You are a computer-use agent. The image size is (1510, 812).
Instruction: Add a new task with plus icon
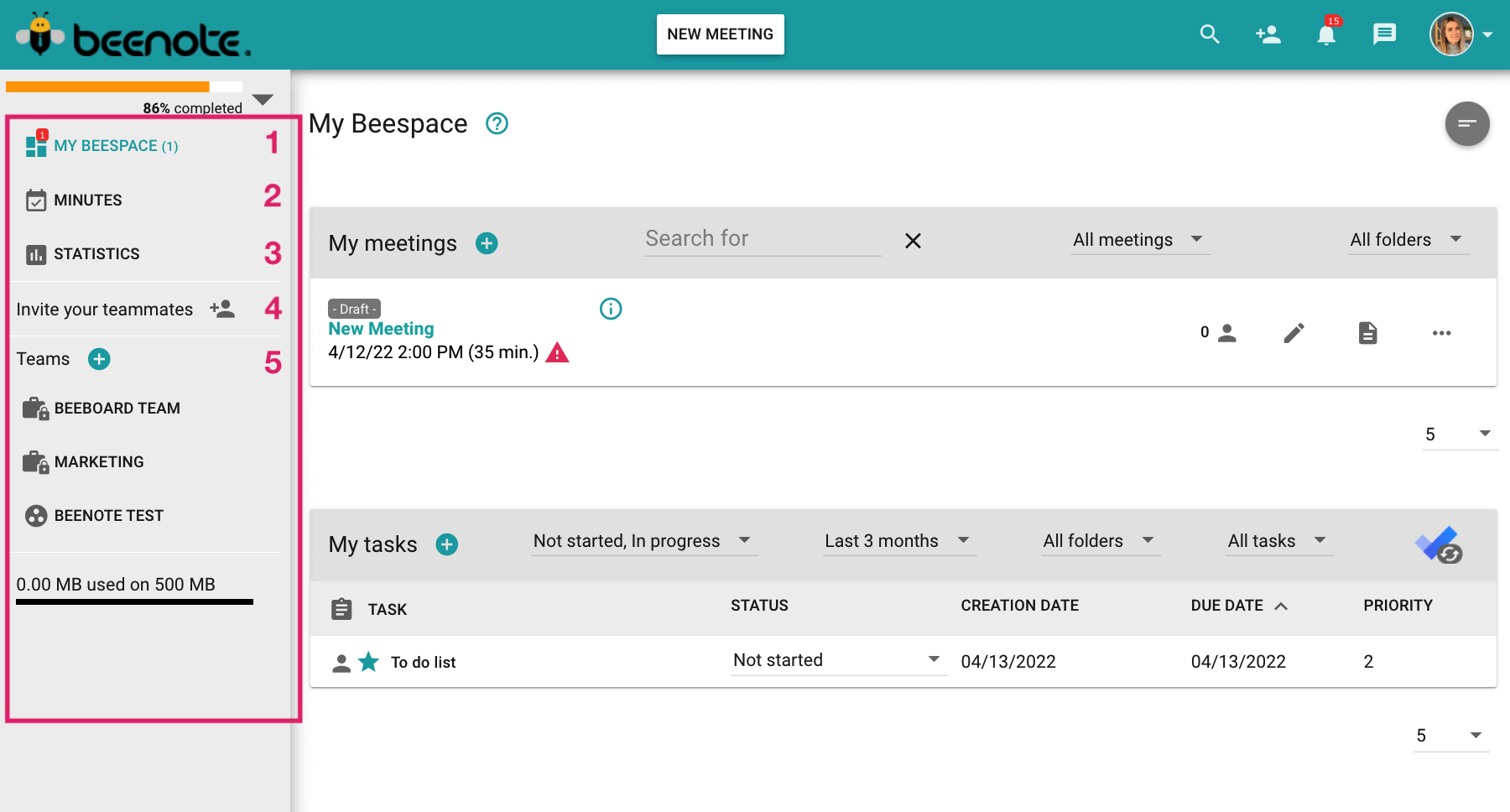pos(447,544)
